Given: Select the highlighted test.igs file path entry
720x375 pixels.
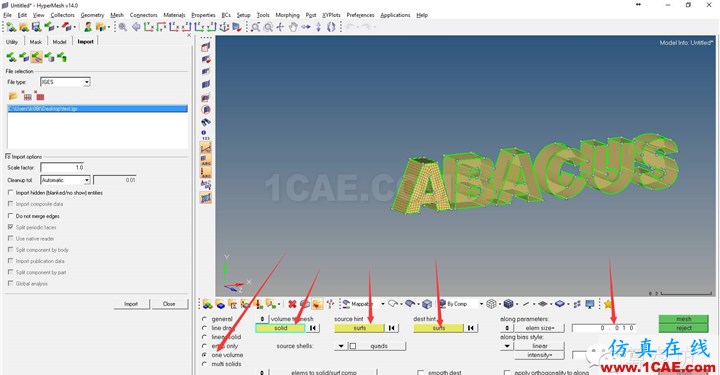Looking at the screenshot, I should click(97, 109).
